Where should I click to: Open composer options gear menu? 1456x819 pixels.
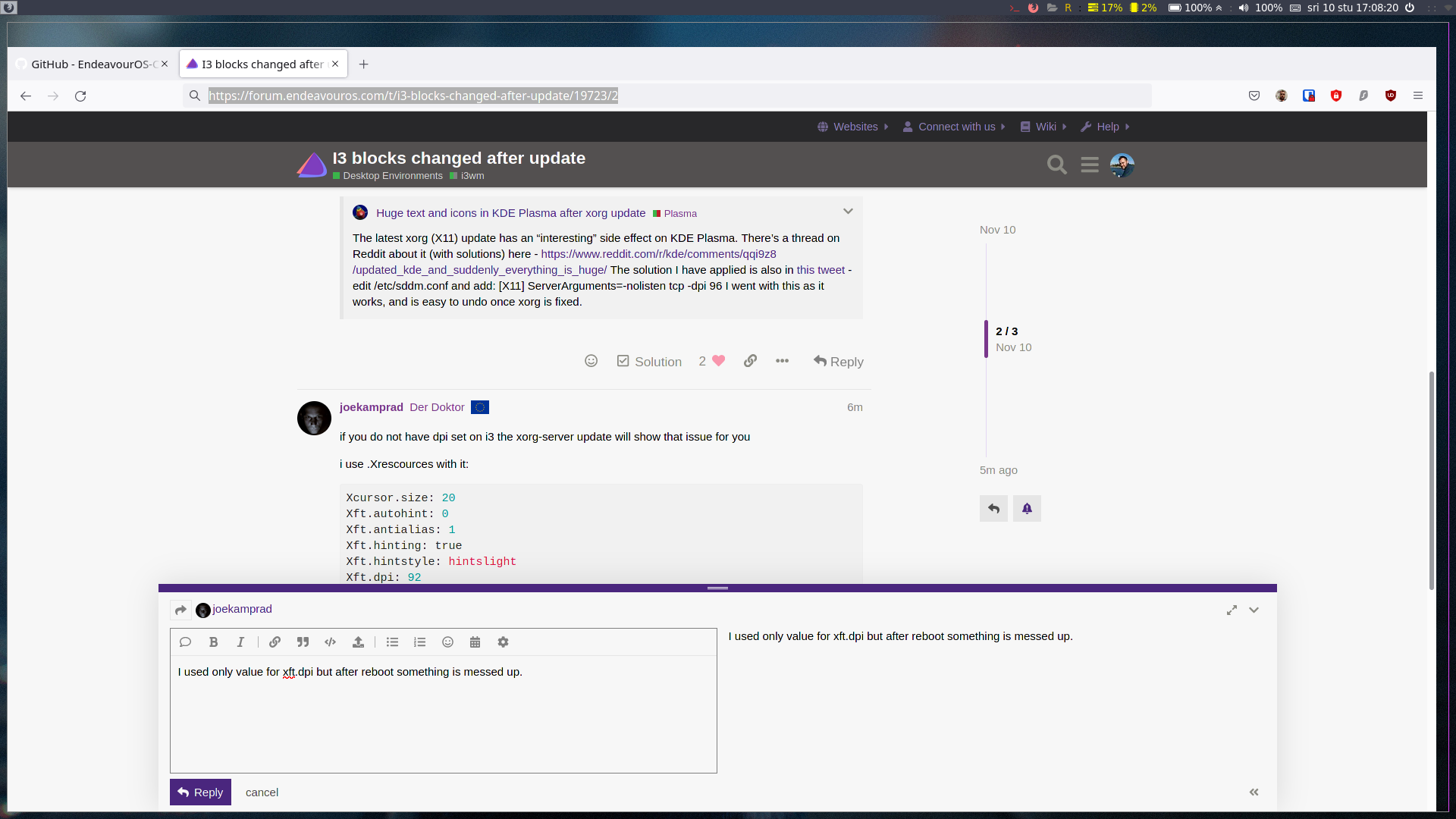pyautogui.click(x=504, y=642)
